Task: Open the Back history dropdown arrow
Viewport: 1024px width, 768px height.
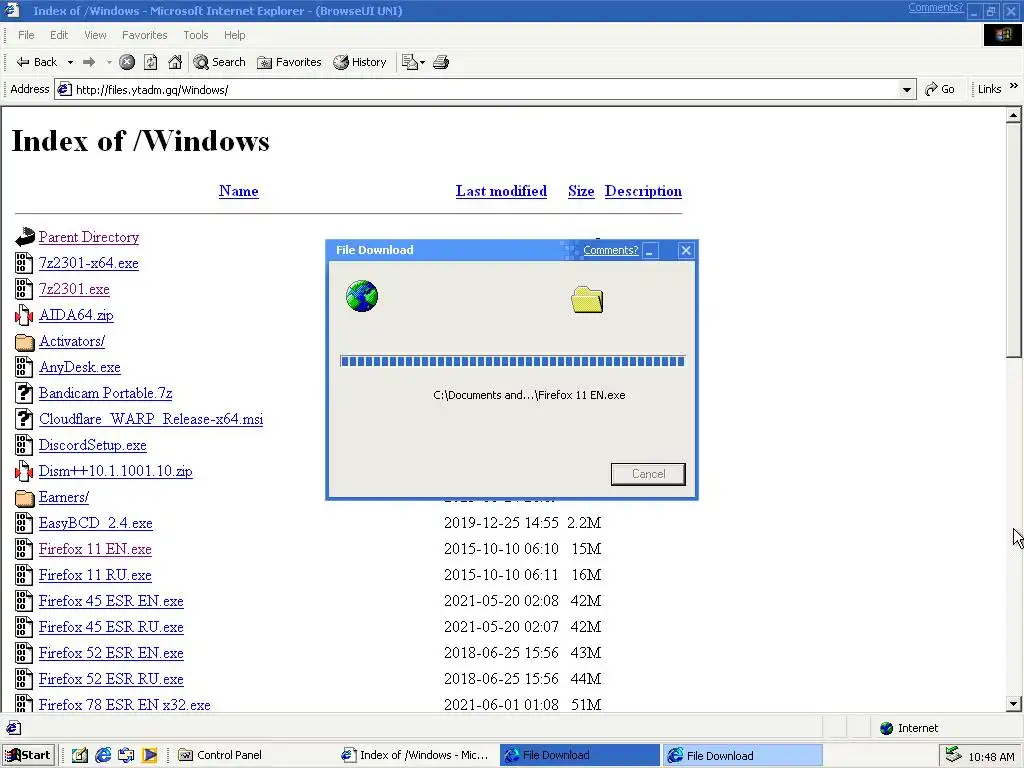Action: [x=70, y=62]
